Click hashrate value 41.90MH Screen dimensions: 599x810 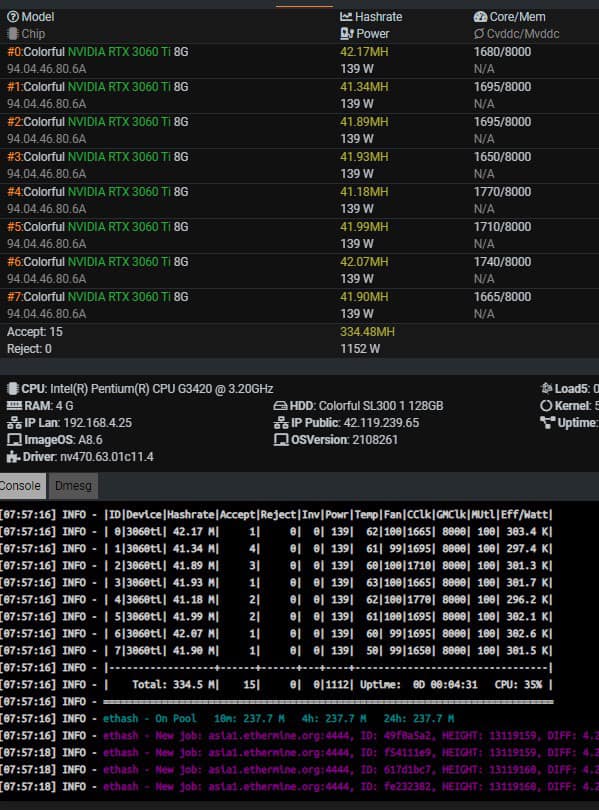tap(364, 298)
